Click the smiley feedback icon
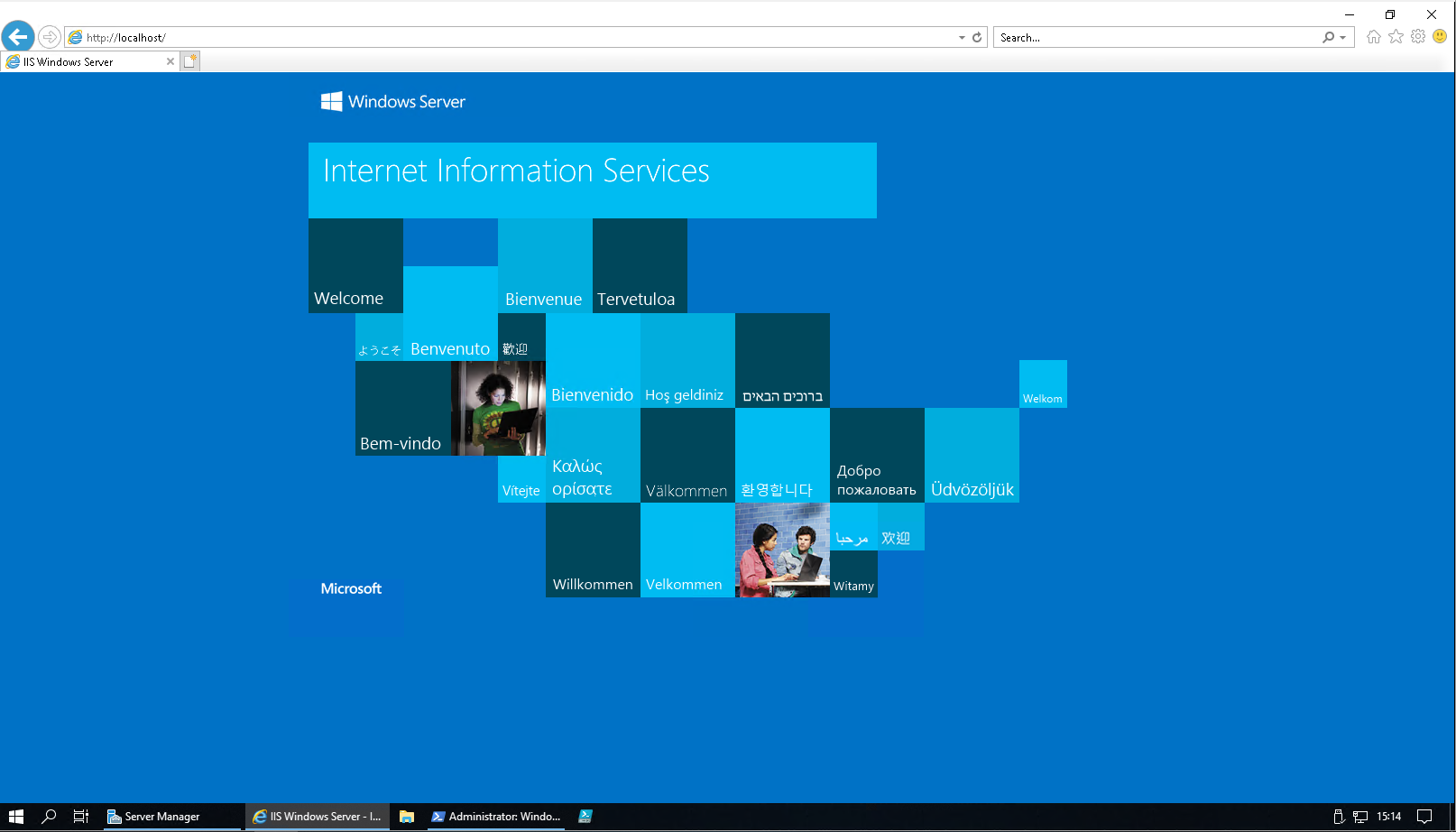 1440,37
